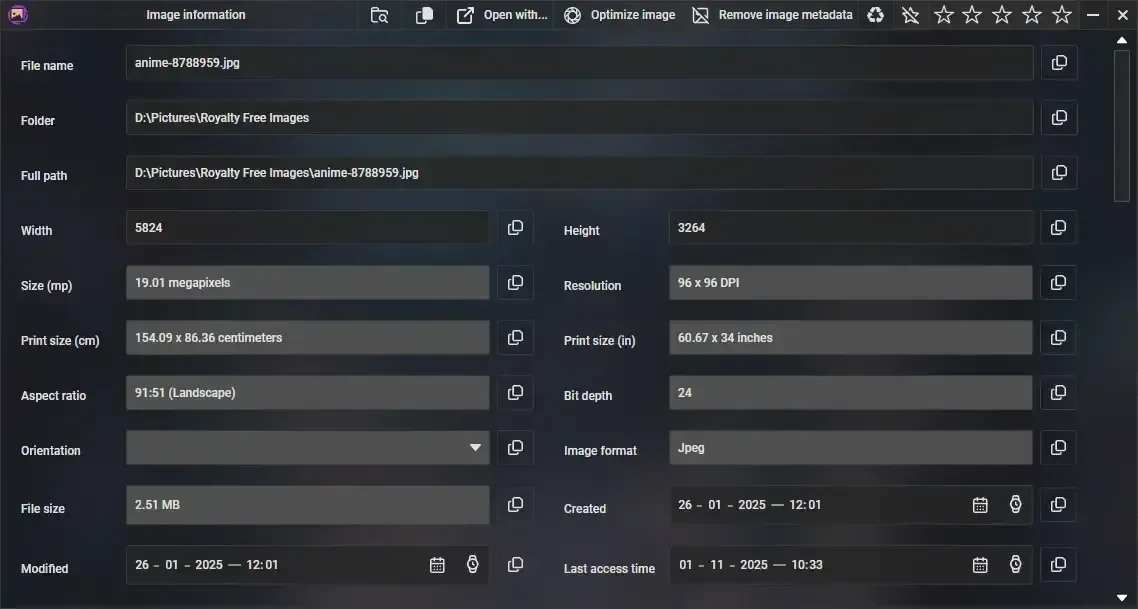Copy the Modified date value
1138x609 pixels.
515,565
